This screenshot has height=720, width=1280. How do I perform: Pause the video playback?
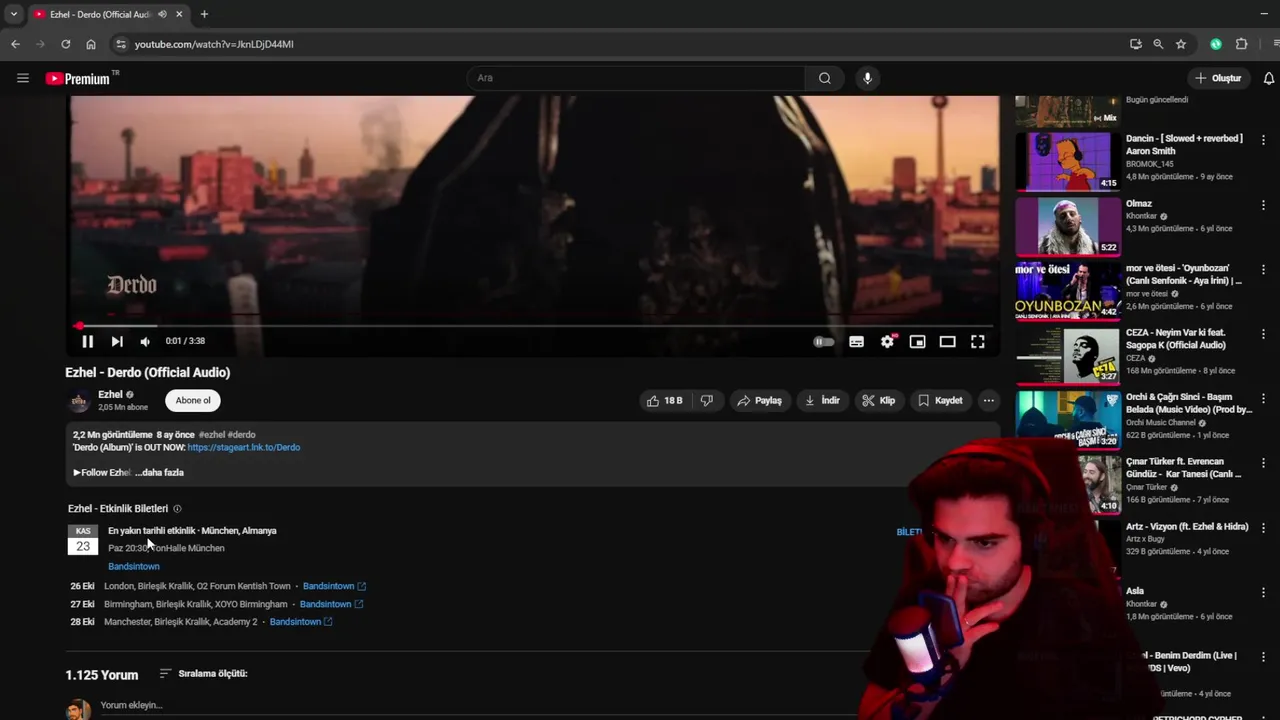click(87, 341)
